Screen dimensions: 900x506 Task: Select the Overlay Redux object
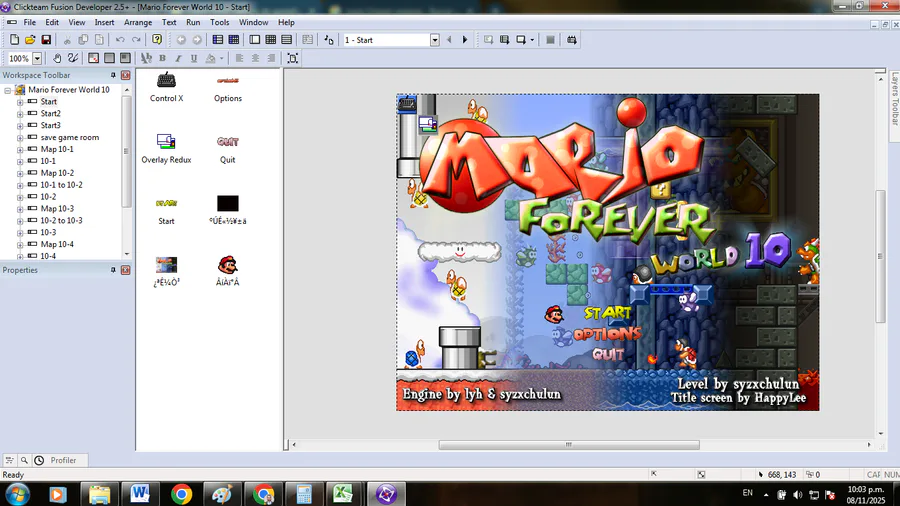[x=166, y=149]
